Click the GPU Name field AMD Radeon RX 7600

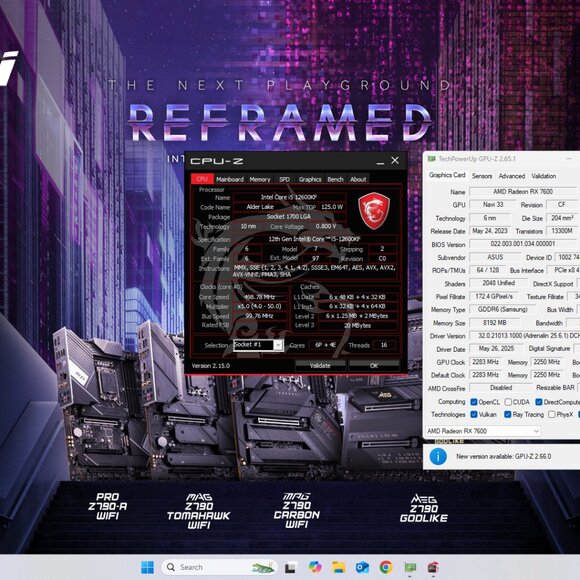(523, 192)
